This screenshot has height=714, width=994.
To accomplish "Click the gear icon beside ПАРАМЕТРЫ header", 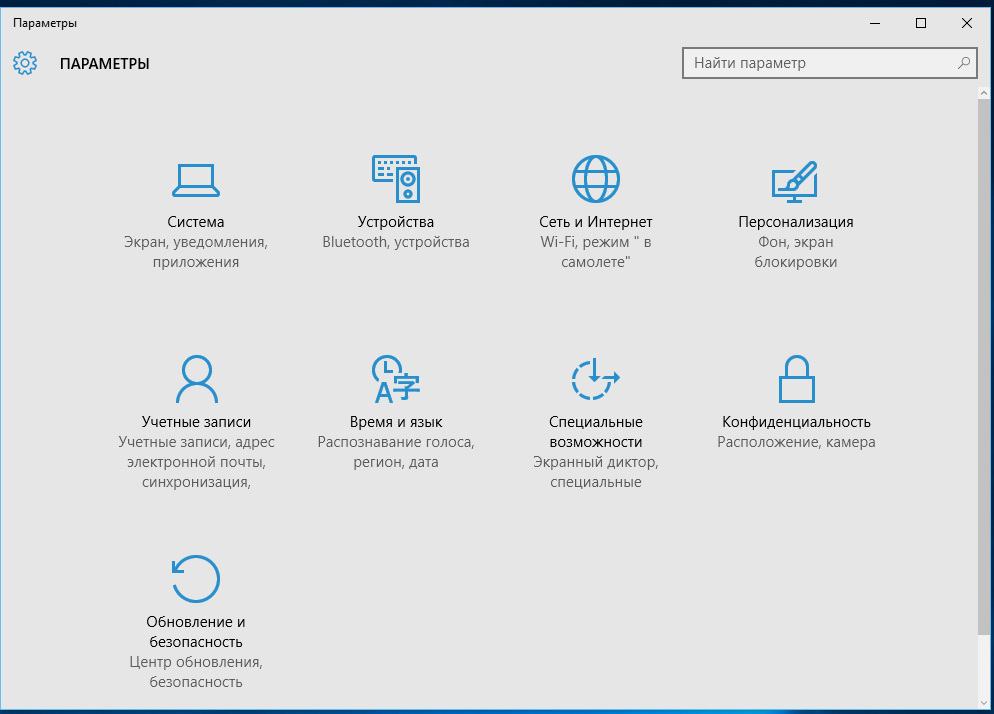I will coord(25,64).
